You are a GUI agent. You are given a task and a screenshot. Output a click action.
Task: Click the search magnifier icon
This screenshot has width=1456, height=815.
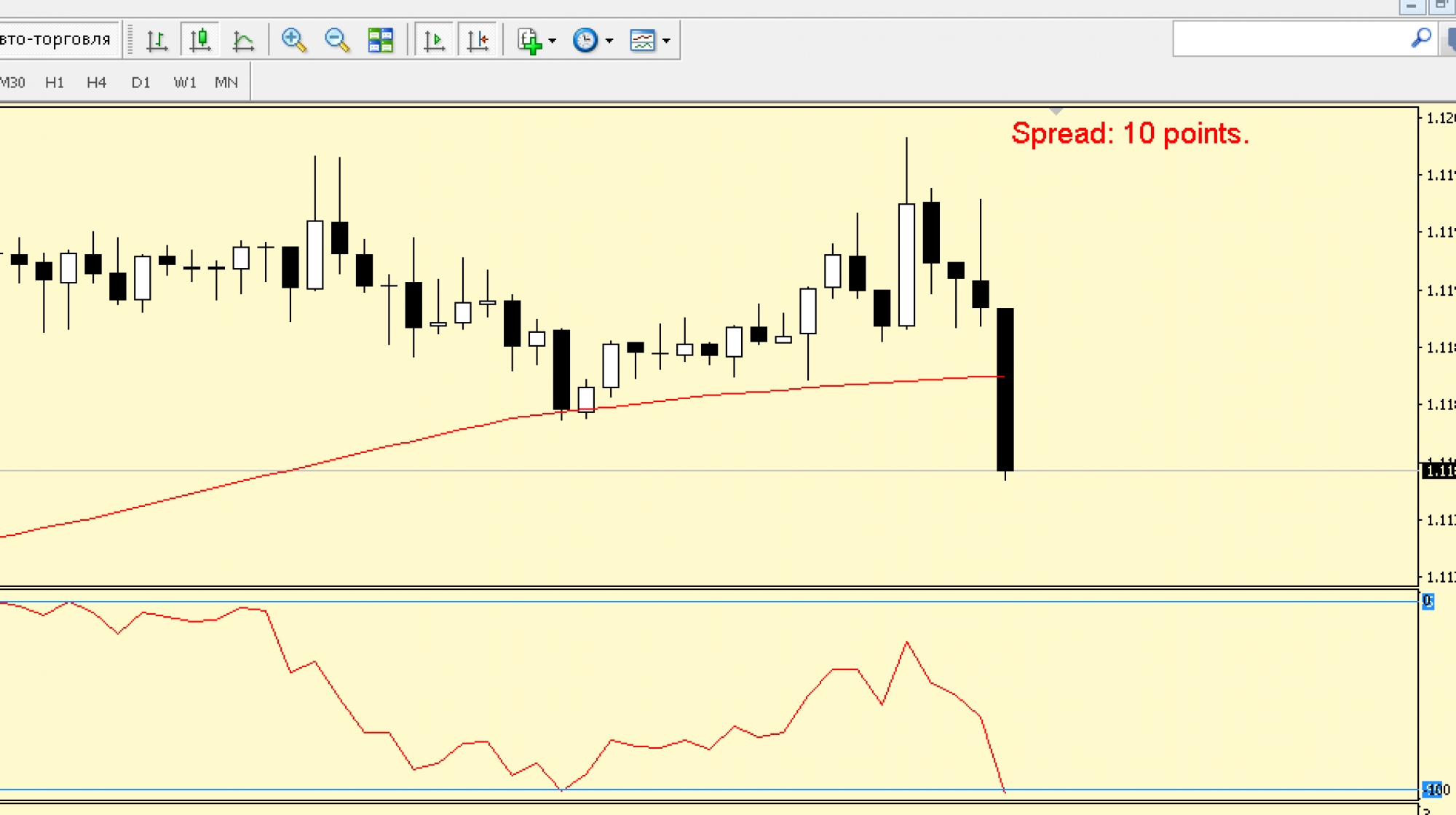[1420, 38]
